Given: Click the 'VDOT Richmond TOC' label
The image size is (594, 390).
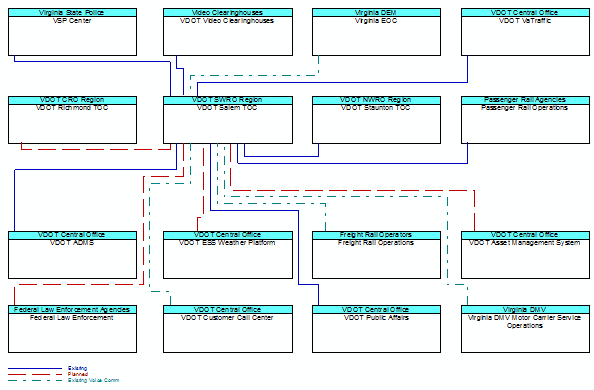Looking at the screenshot, I should (x=72, y=108).
